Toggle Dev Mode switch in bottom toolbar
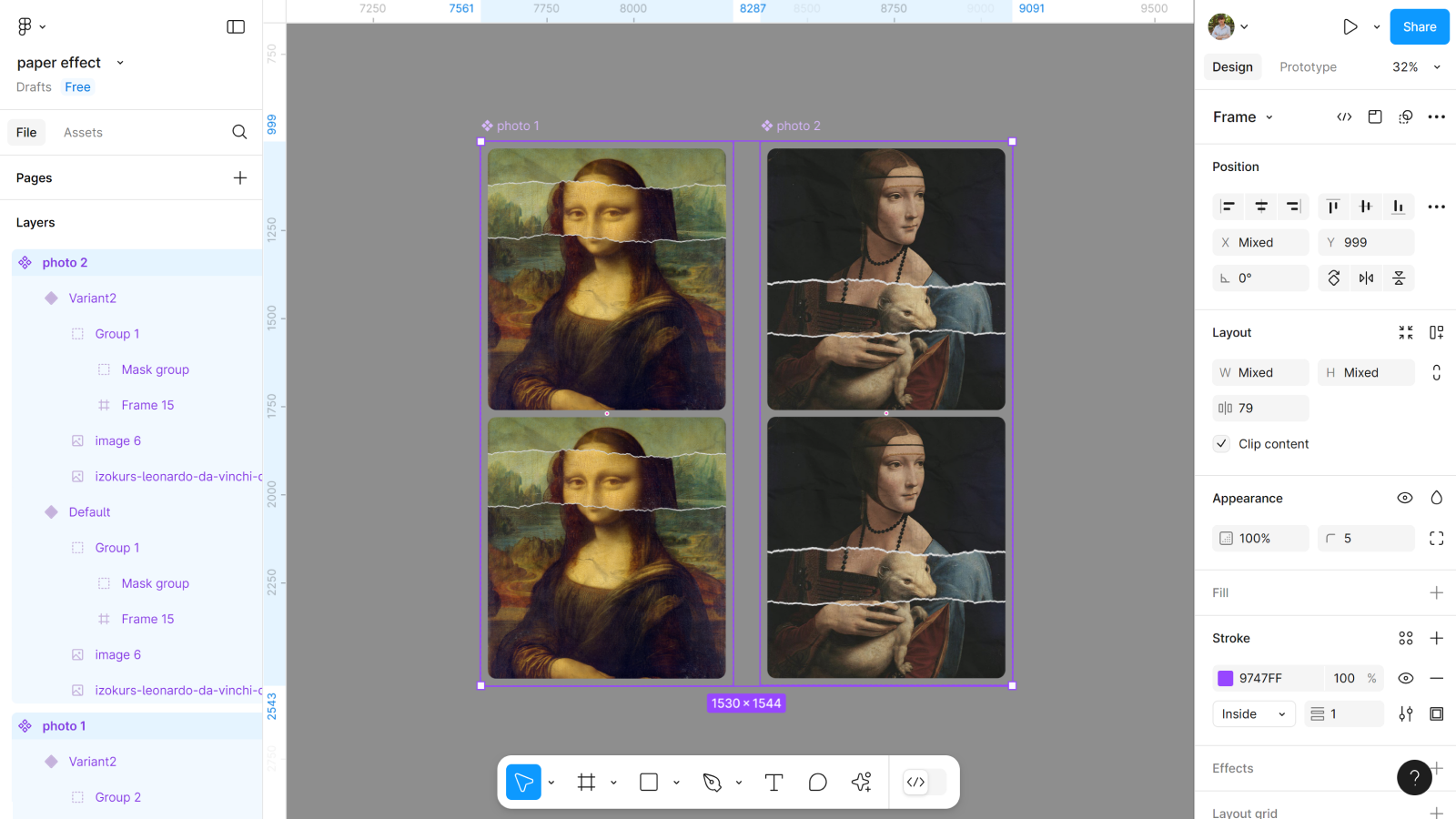 pos(925,783)
